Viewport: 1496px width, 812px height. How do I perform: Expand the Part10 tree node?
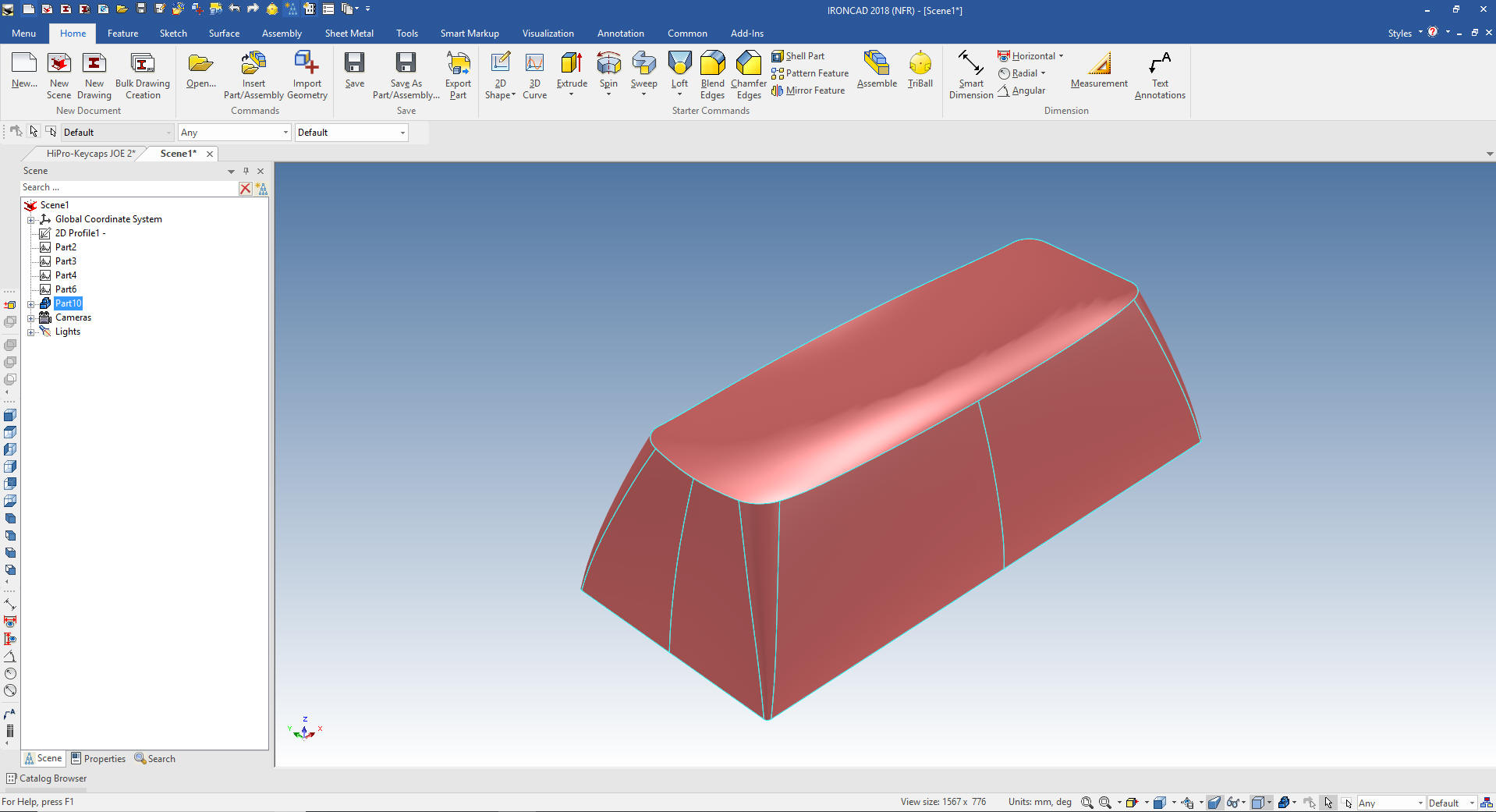[31, 304]
